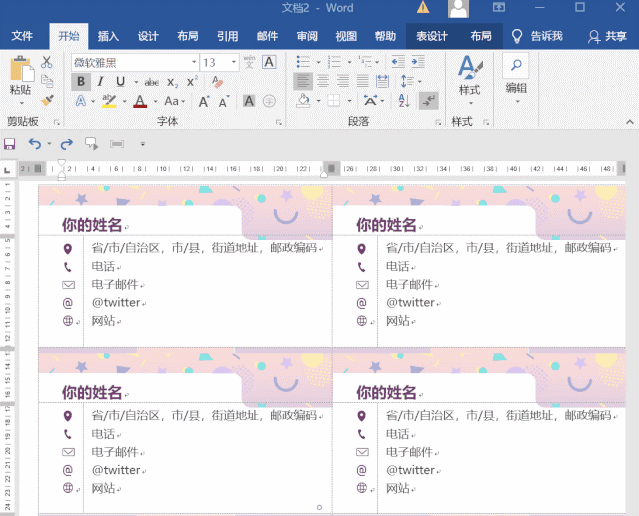This screenshot has height=516, width=639.
Task: Click 告诉我 Tell Me search
Action: (x=537, y=36)
